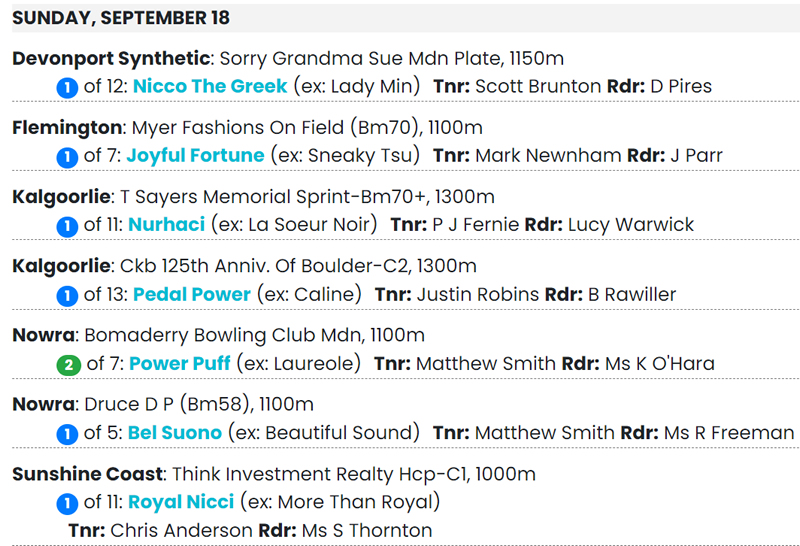Open the Royal Nicci horse link
The width and height of the screenshot is (800, 546).
(x=181, y=502)
